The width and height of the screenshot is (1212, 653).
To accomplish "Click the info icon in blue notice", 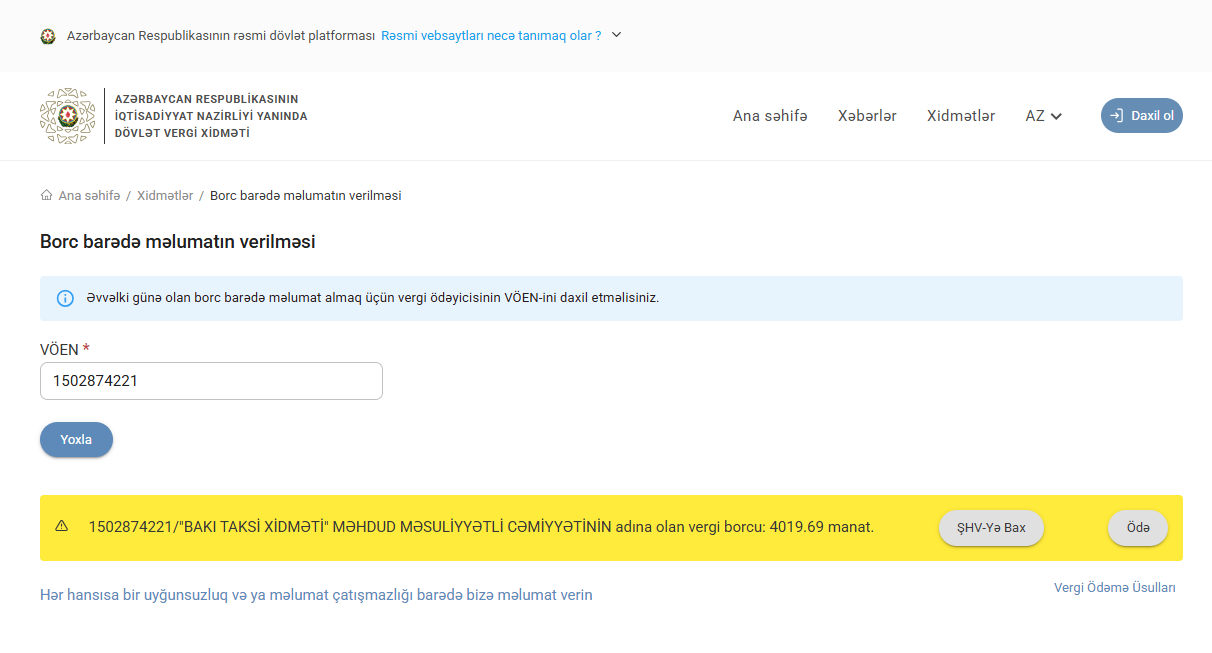I will point(65,298).
